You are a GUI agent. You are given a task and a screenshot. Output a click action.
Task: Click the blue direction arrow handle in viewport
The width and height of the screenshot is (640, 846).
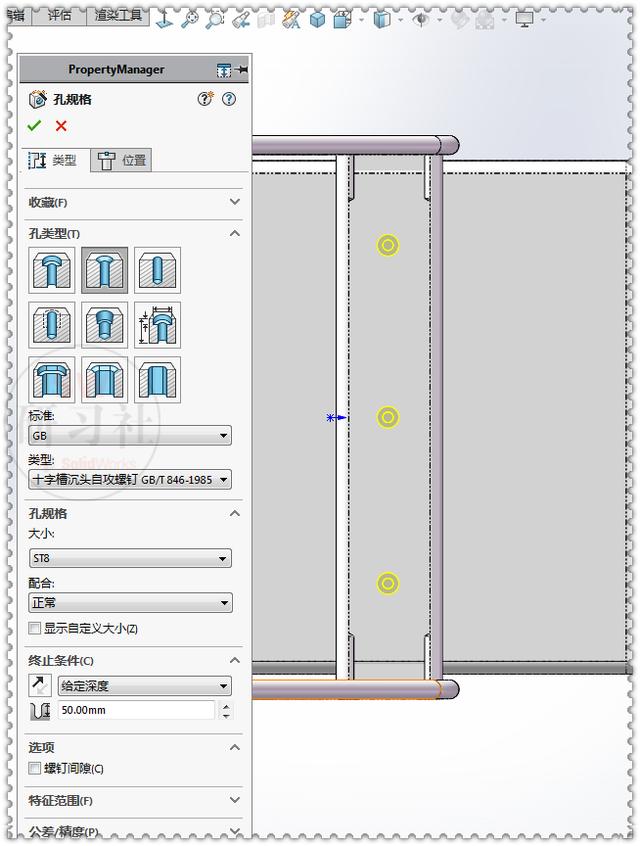point(336,417)
